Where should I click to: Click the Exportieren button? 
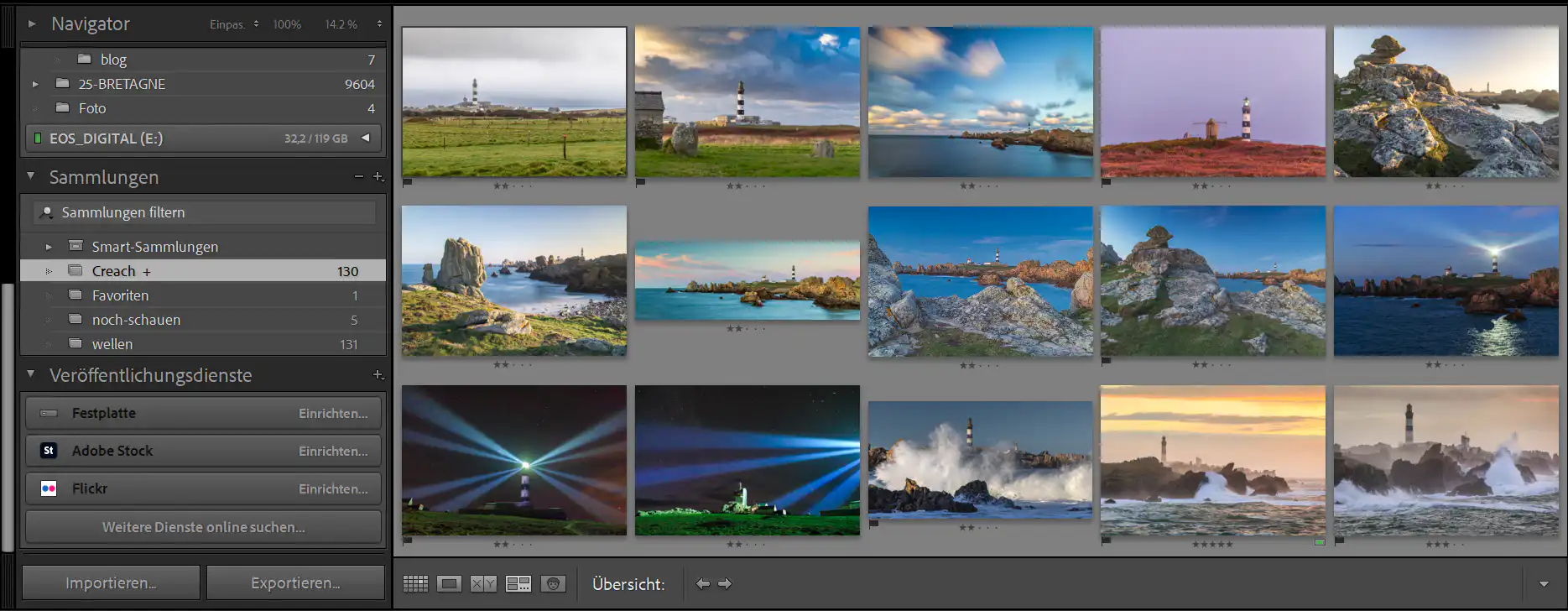coord(295,582)
